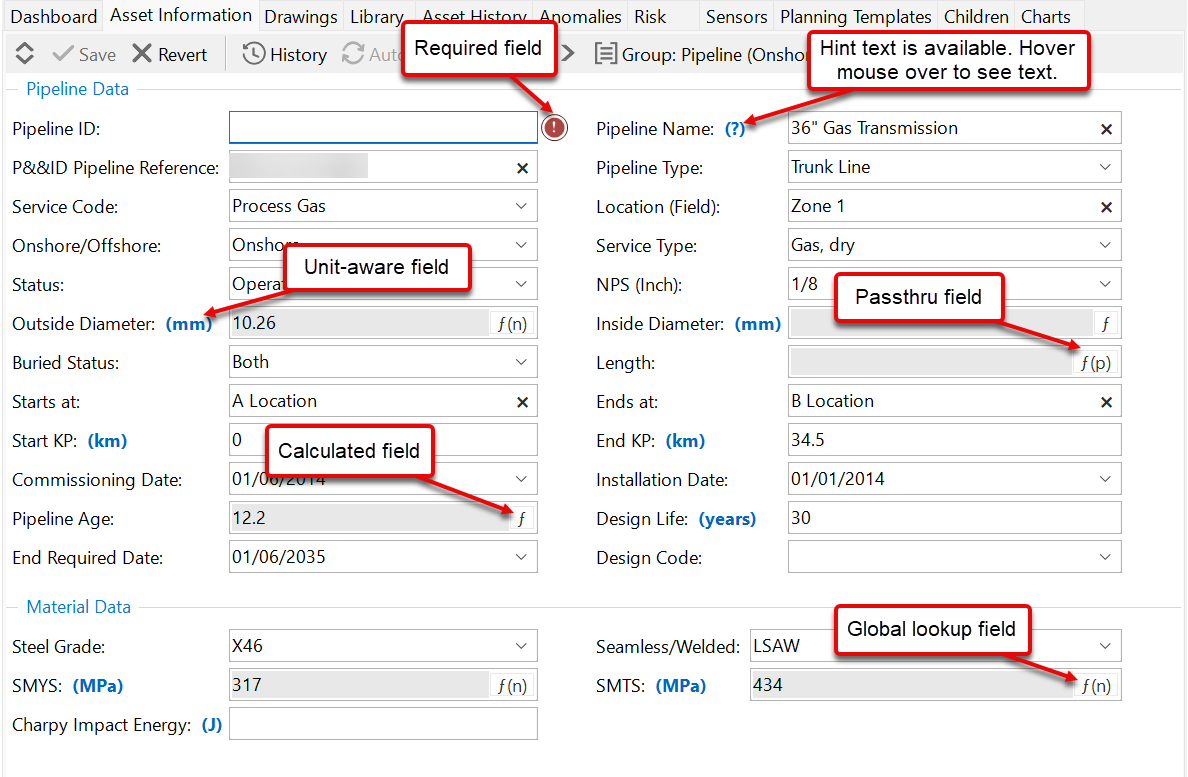
Task: Click the Auto refresh arrows icon
Action: click(353, 54)
